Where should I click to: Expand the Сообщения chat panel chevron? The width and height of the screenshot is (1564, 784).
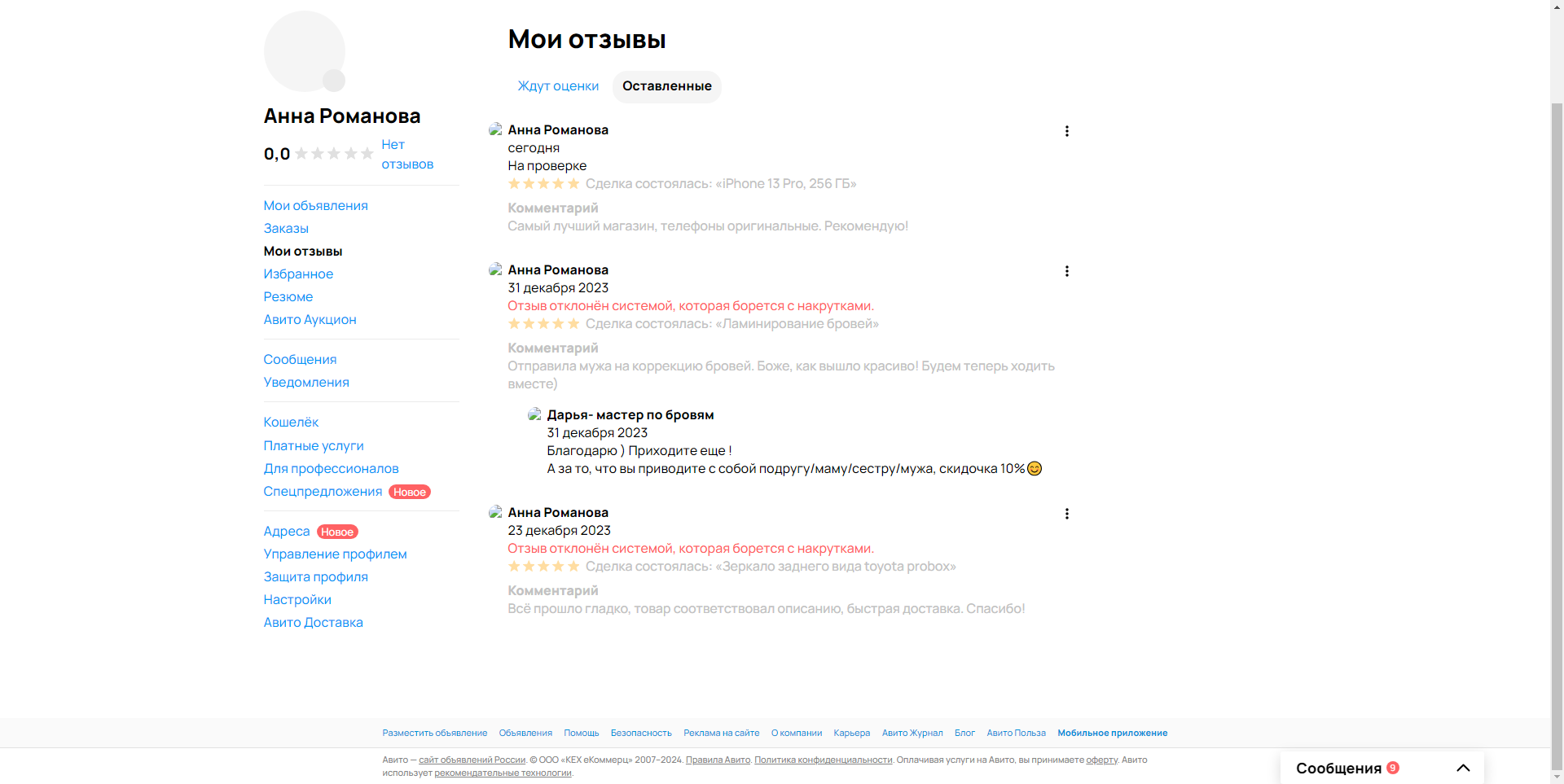(x=1463, y=768)
